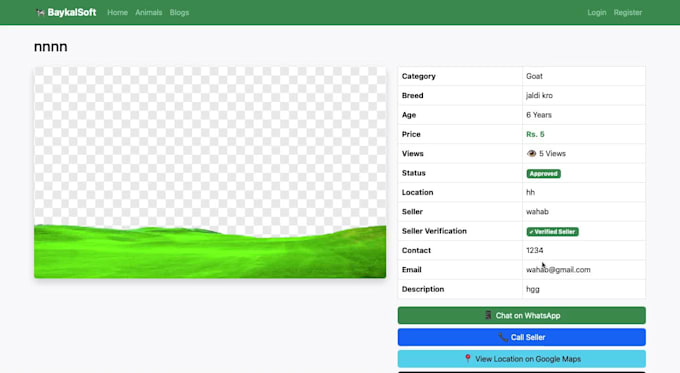Select the breed value jaldi kro
Screen dimensions: 680x373
[x=539, y=95]
